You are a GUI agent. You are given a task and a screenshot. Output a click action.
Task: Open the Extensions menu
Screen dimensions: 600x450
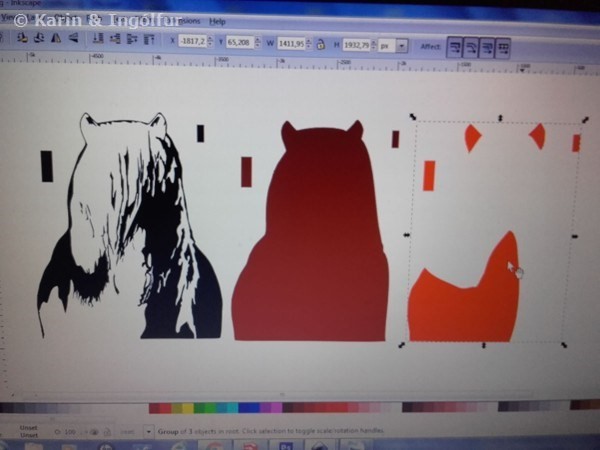pyautogui.click(x=187, y=21)
